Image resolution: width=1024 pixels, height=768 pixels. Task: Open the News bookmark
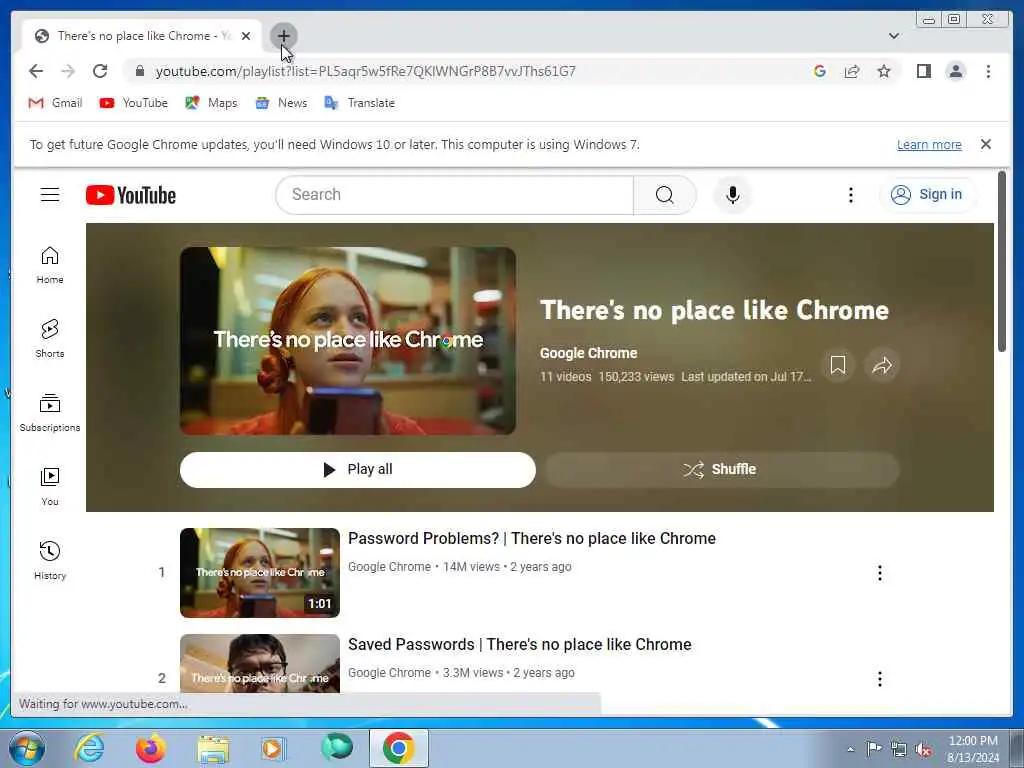point(281,103)
